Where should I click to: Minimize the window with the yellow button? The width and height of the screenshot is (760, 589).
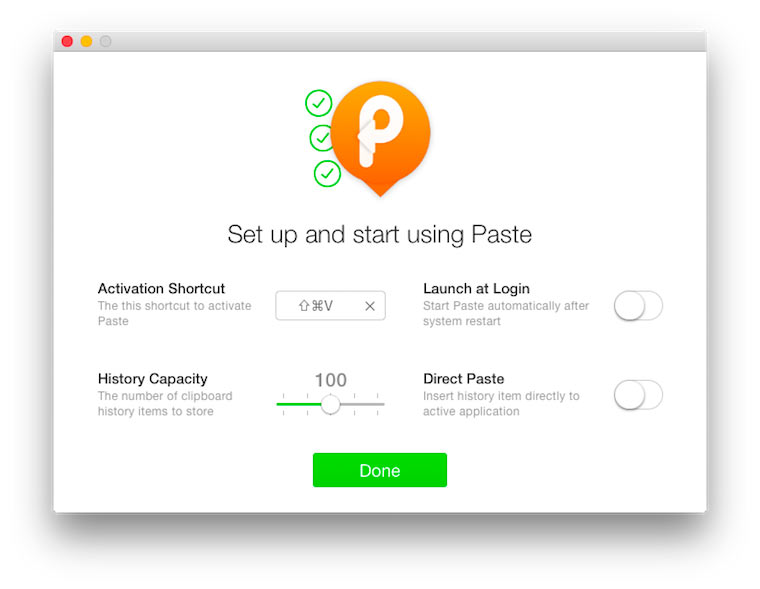pyautogui.click(x=86, y=41)
